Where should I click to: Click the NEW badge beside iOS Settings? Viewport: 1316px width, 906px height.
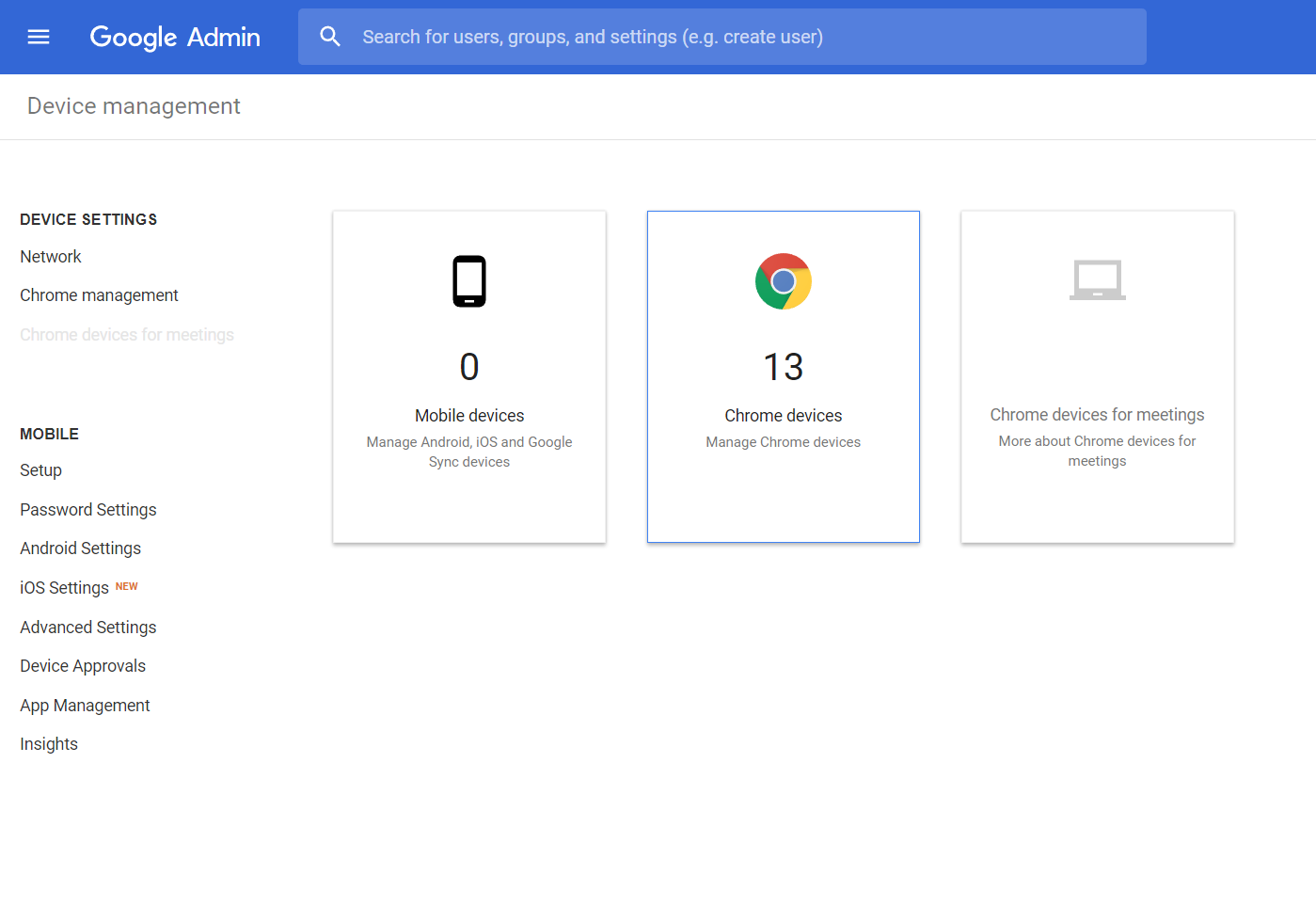pyautogui.click(x=127, y=586)
